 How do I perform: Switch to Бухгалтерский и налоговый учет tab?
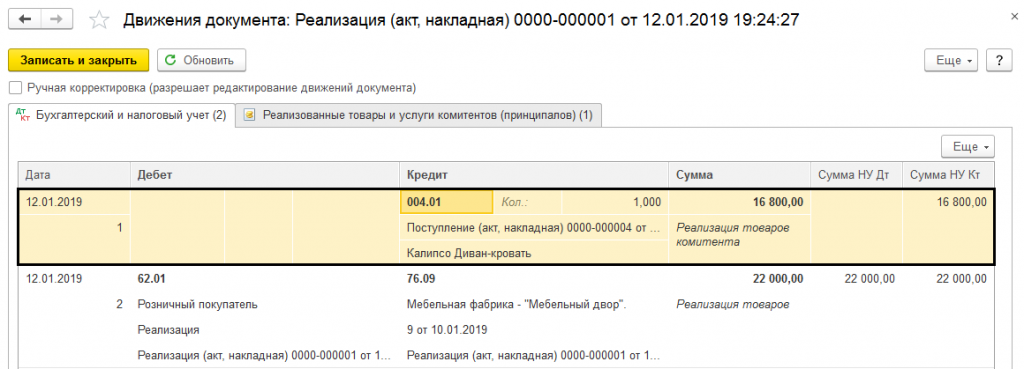[121, 116]
